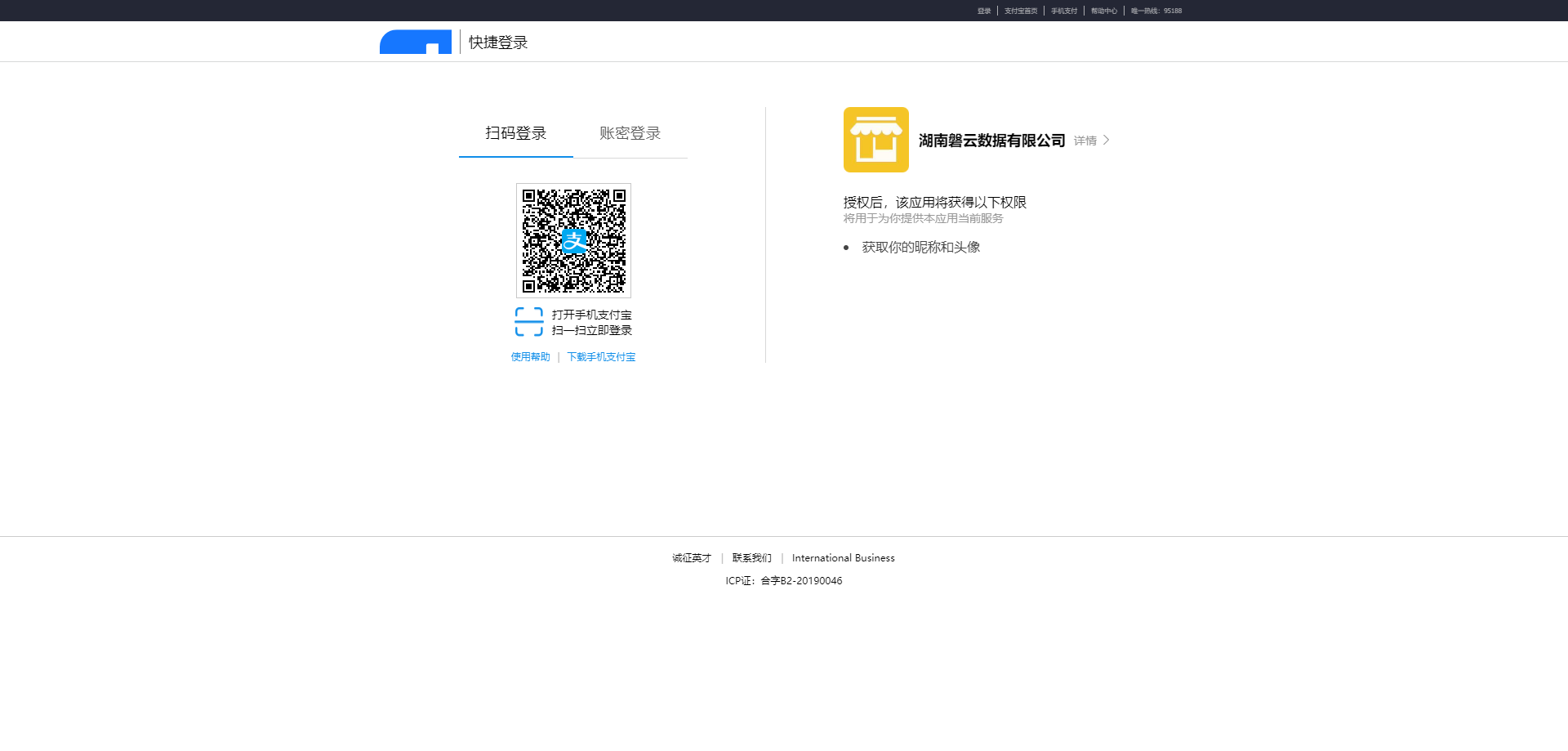
Task: Click the hotline text 唯一热线: 95188
Action: click(x=1156, y=11)
